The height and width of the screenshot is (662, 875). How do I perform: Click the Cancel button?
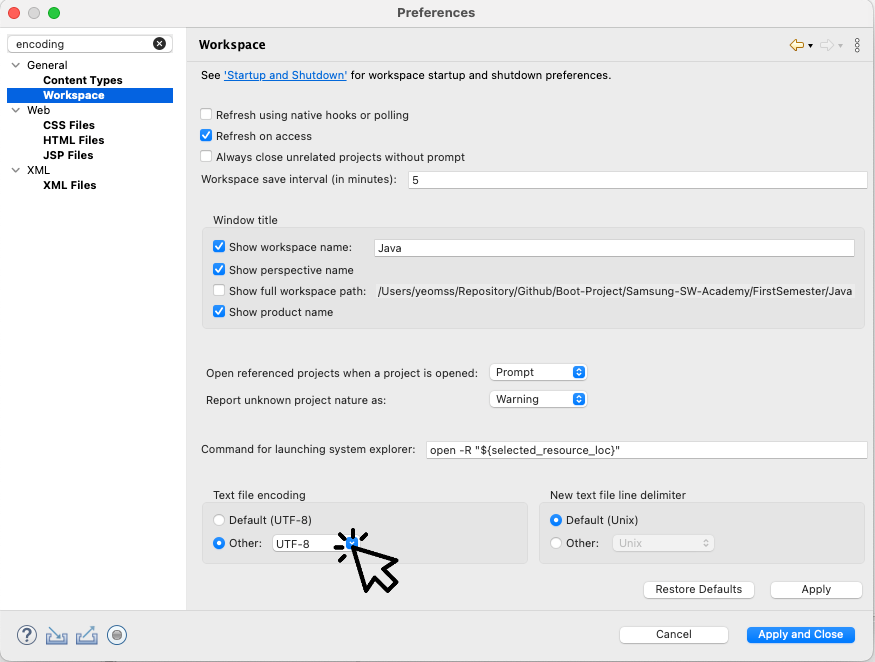[x=674, y=635]
